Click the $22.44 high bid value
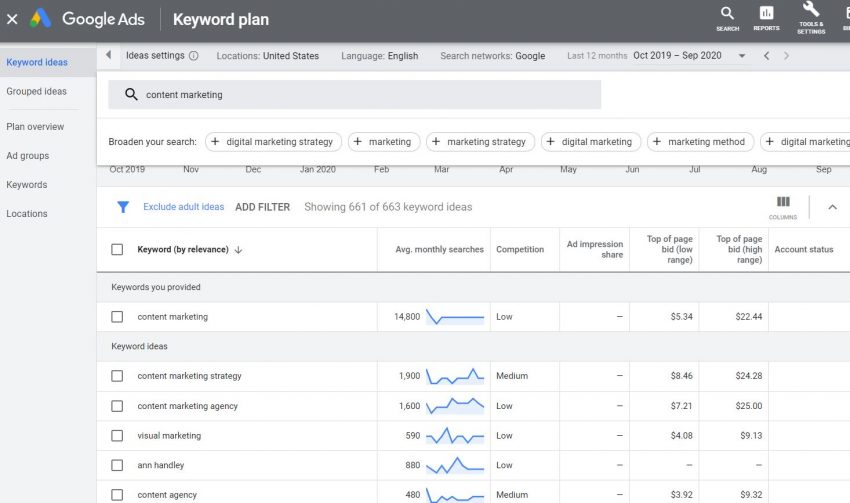The image size is (850, 503). pyautogui.click(x=749, y=317)
